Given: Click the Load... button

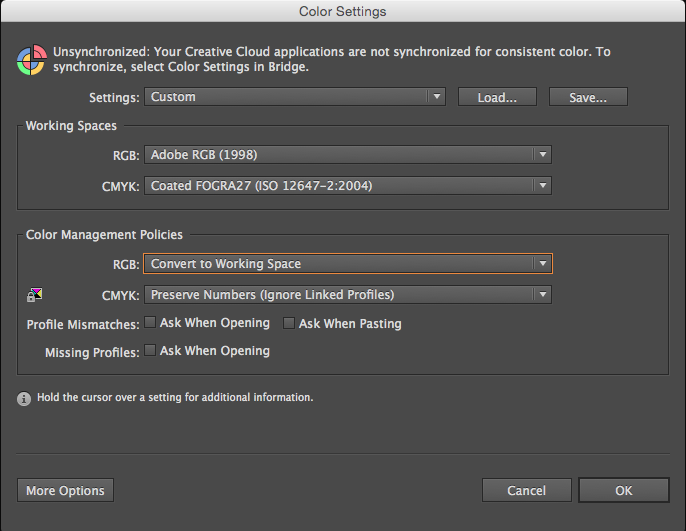Looking at the screenshot, I should pyautogui.click(x=497, y=97).
